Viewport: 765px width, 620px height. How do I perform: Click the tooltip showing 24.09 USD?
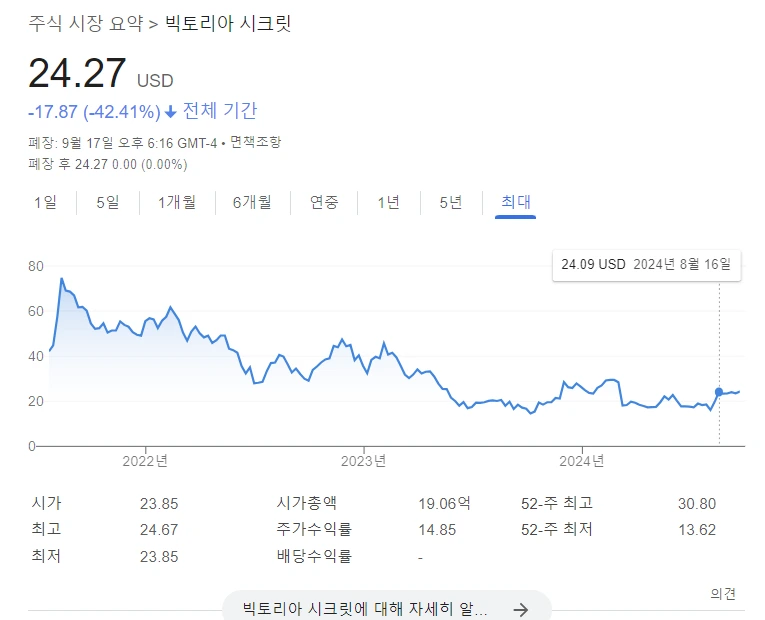[x=646, y=265]
